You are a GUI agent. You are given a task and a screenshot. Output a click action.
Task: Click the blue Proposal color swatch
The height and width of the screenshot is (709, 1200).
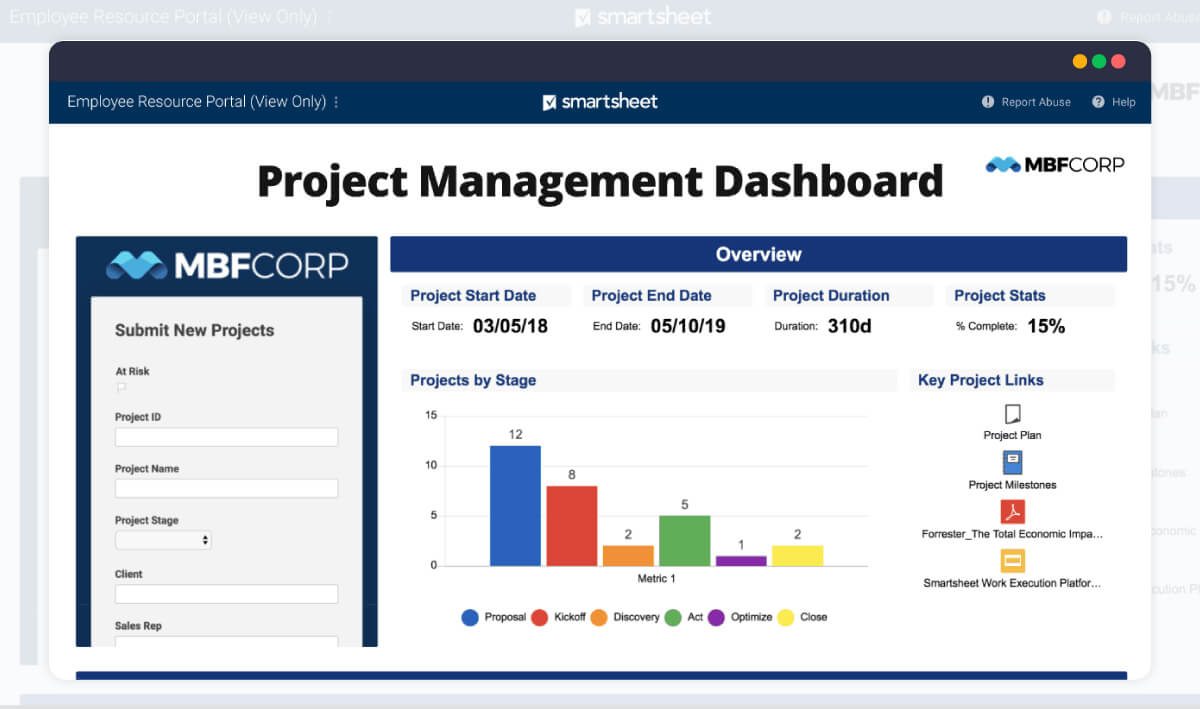(469, 617)
